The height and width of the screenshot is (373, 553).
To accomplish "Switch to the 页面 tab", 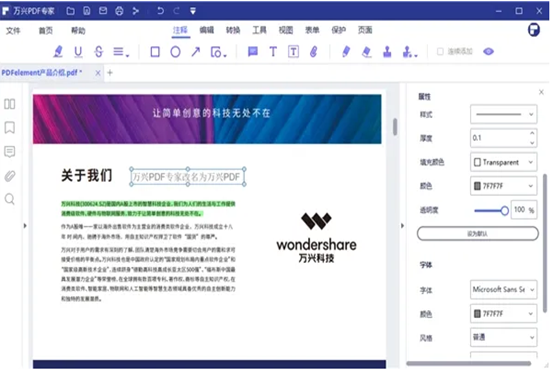I will (x=365, y=30).
